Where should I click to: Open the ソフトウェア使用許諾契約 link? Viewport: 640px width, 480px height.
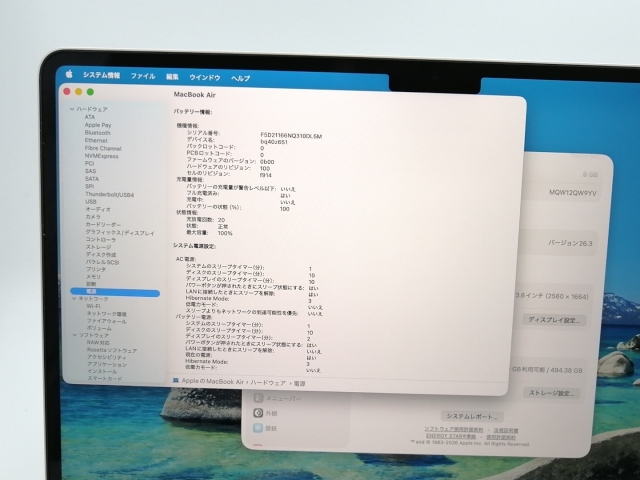[x=453, y=429]
